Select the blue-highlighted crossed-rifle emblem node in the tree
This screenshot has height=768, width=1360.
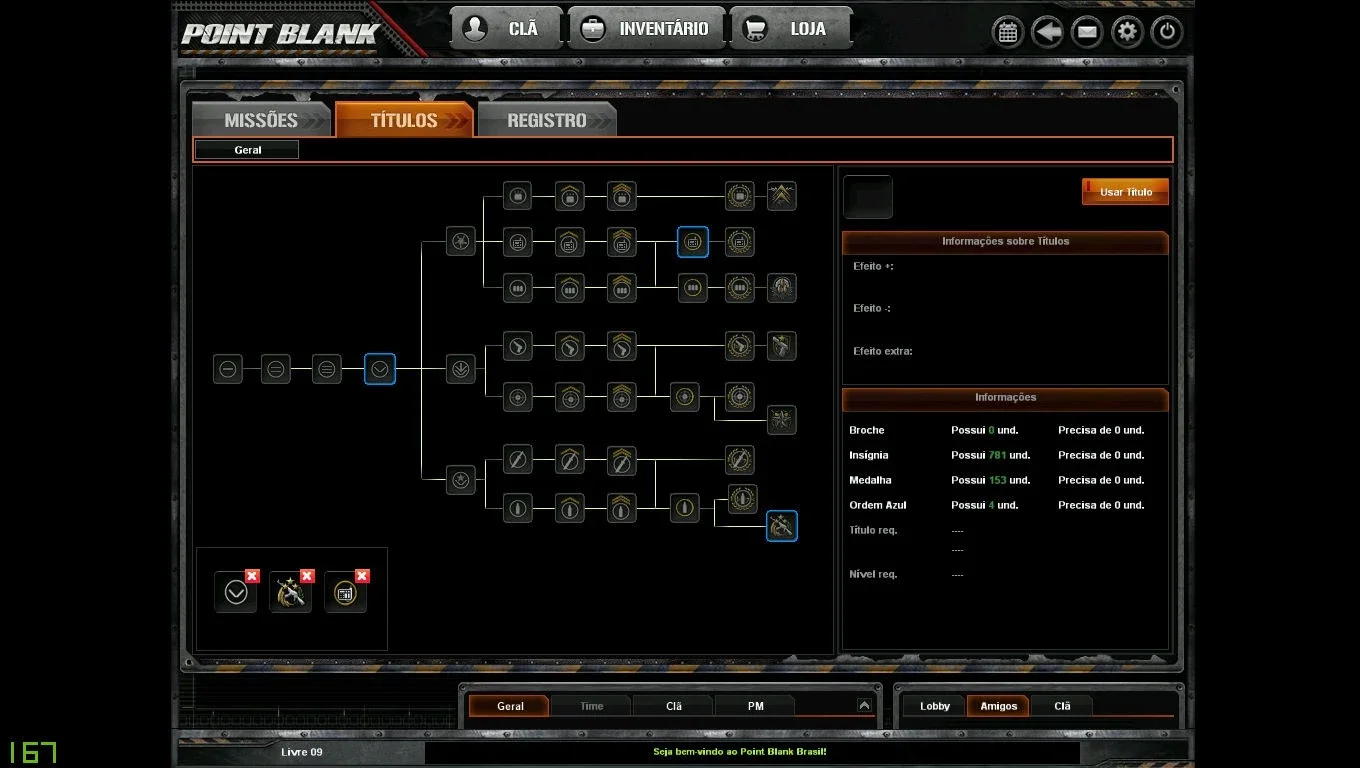[x=782, y=525]
